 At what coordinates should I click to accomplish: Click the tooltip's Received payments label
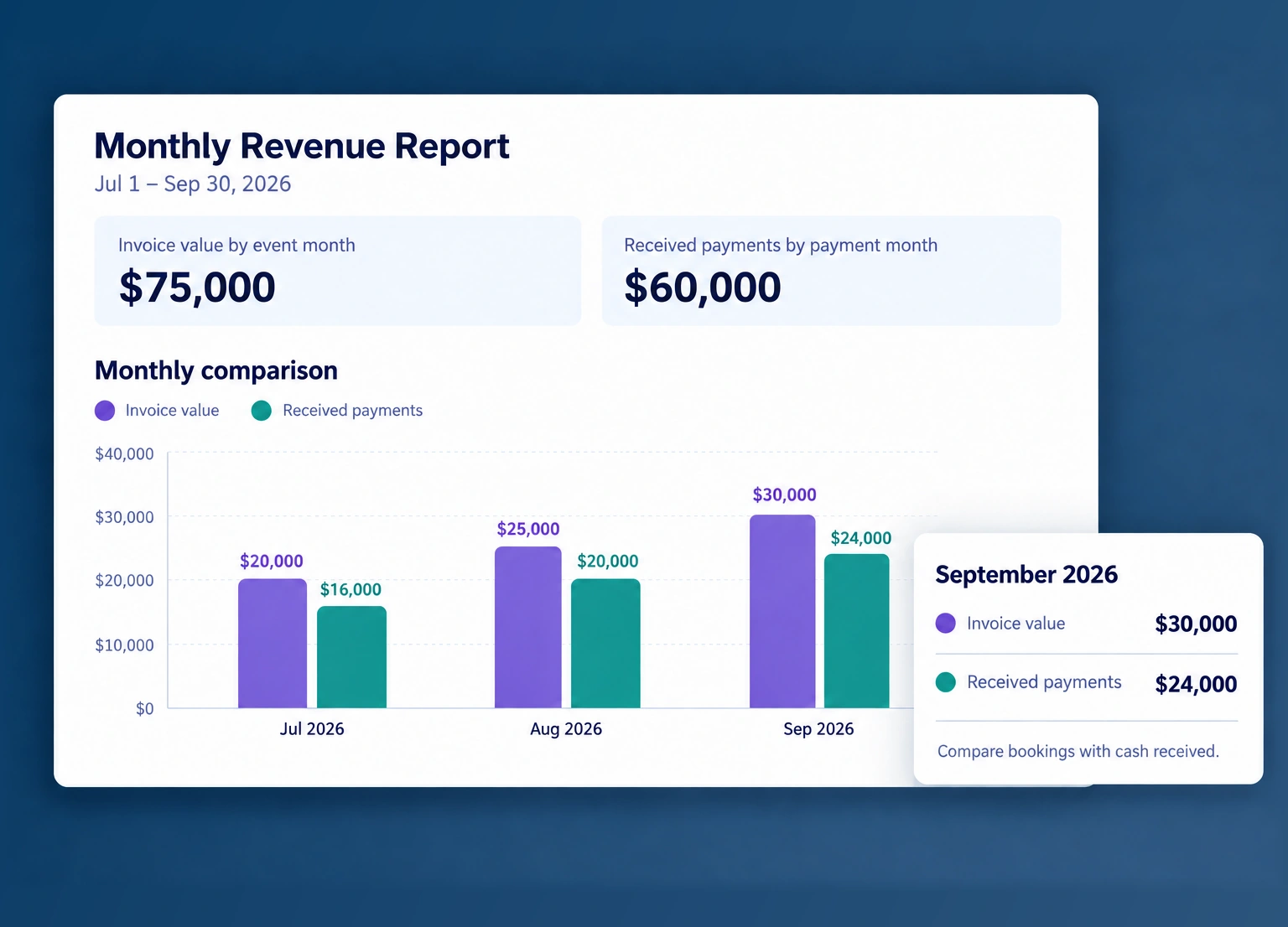(x=1044, y=683)
